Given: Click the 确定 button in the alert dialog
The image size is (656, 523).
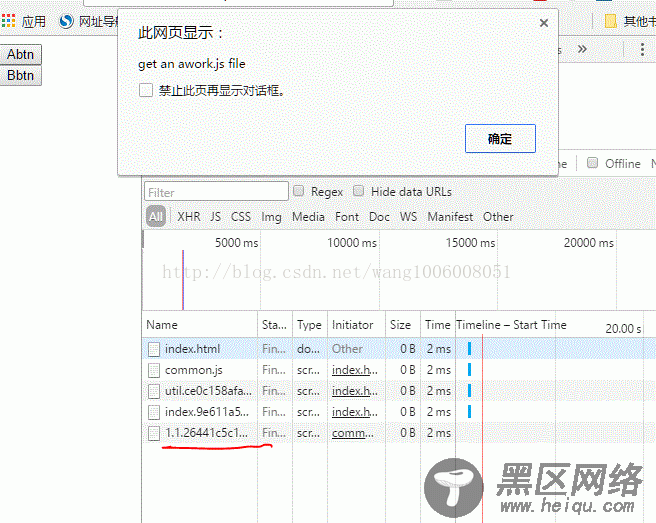Looking at the screenshot, I should pyautogui.click(x=500, y=138).
